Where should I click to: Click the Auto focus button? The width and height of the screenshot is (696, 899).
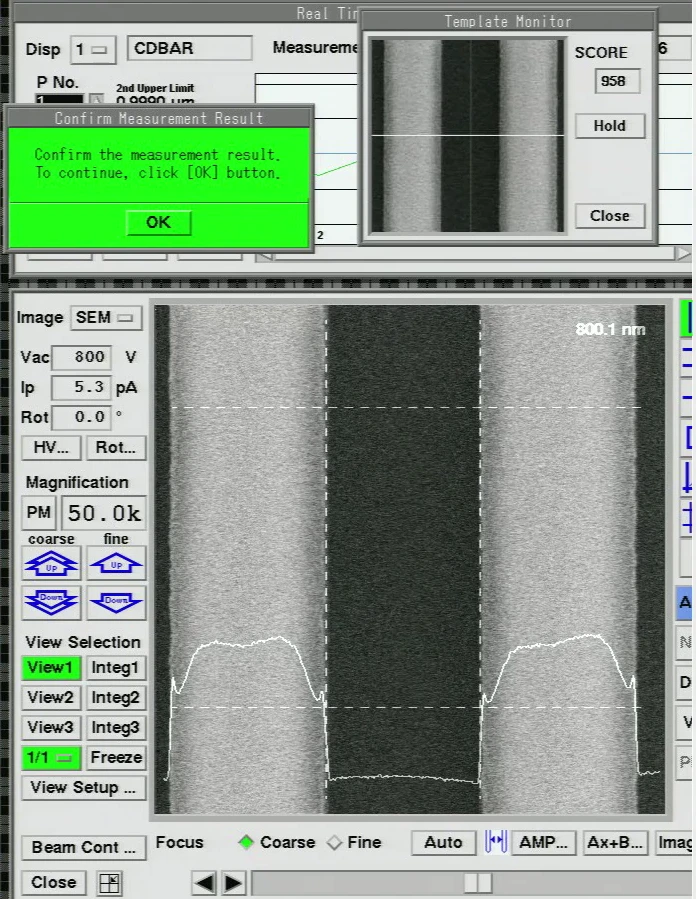pyautogui.click(x=443, y=842)
